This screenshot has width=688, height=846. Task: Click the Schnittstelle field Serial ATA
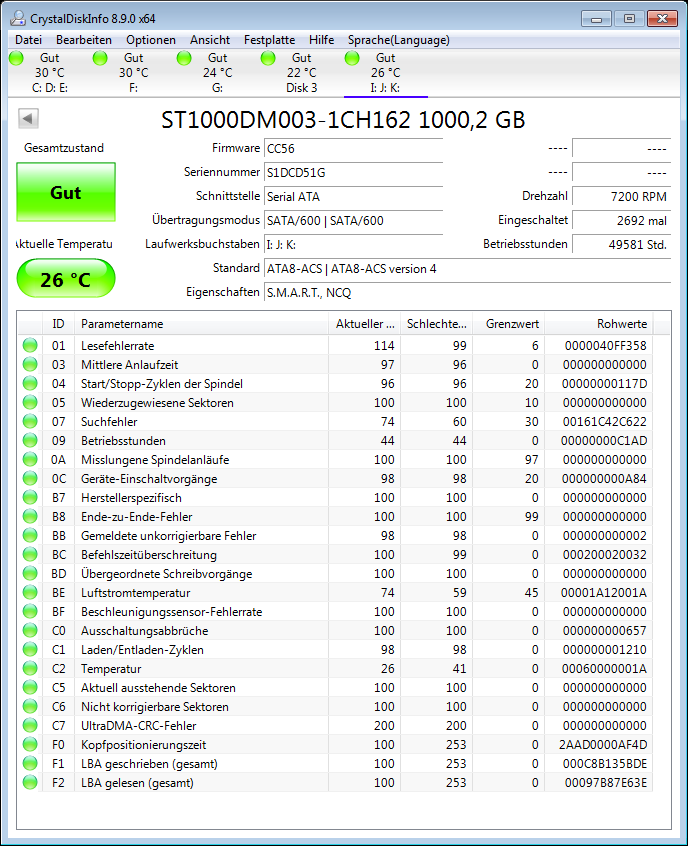coord(353,196)
